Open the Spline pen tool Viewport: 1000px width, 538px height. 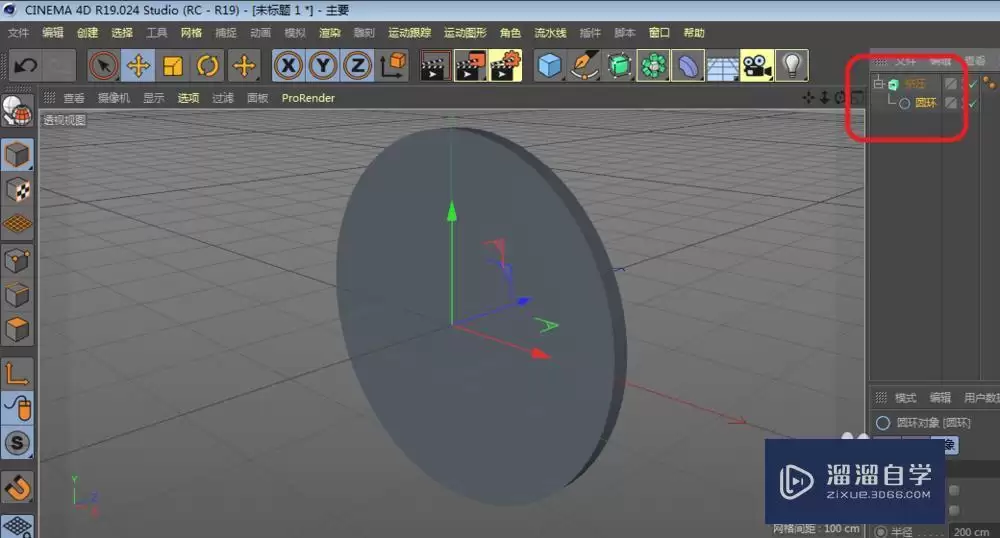584,66
